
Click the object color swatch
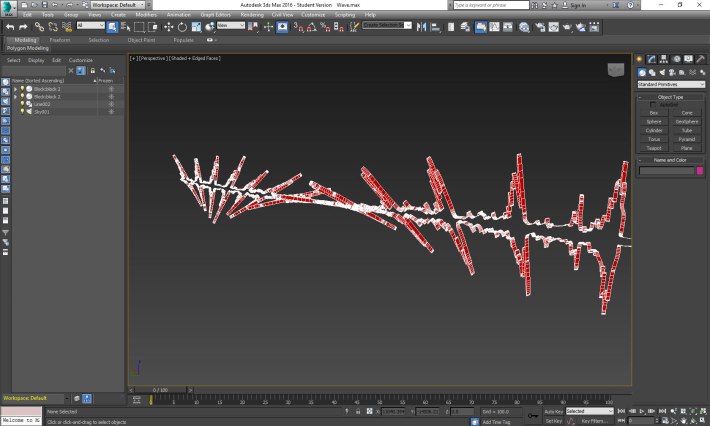click(700, 171)
